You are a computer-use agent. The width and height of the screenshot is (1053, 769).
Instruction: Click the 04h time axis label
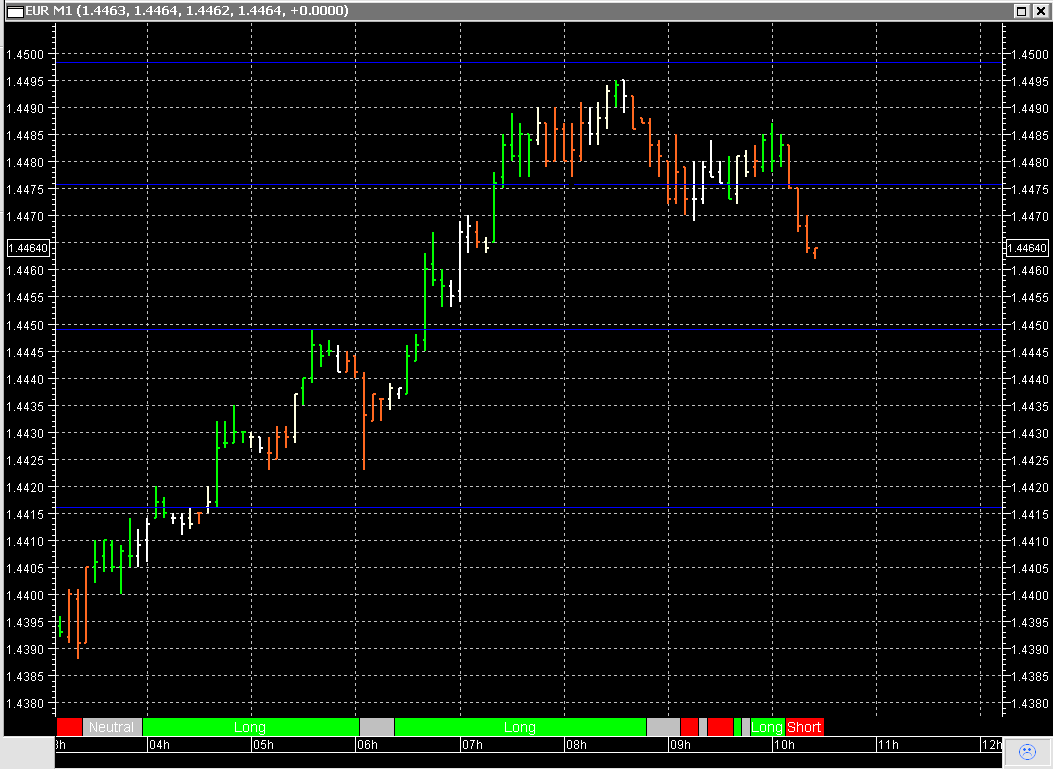point(160,745)
